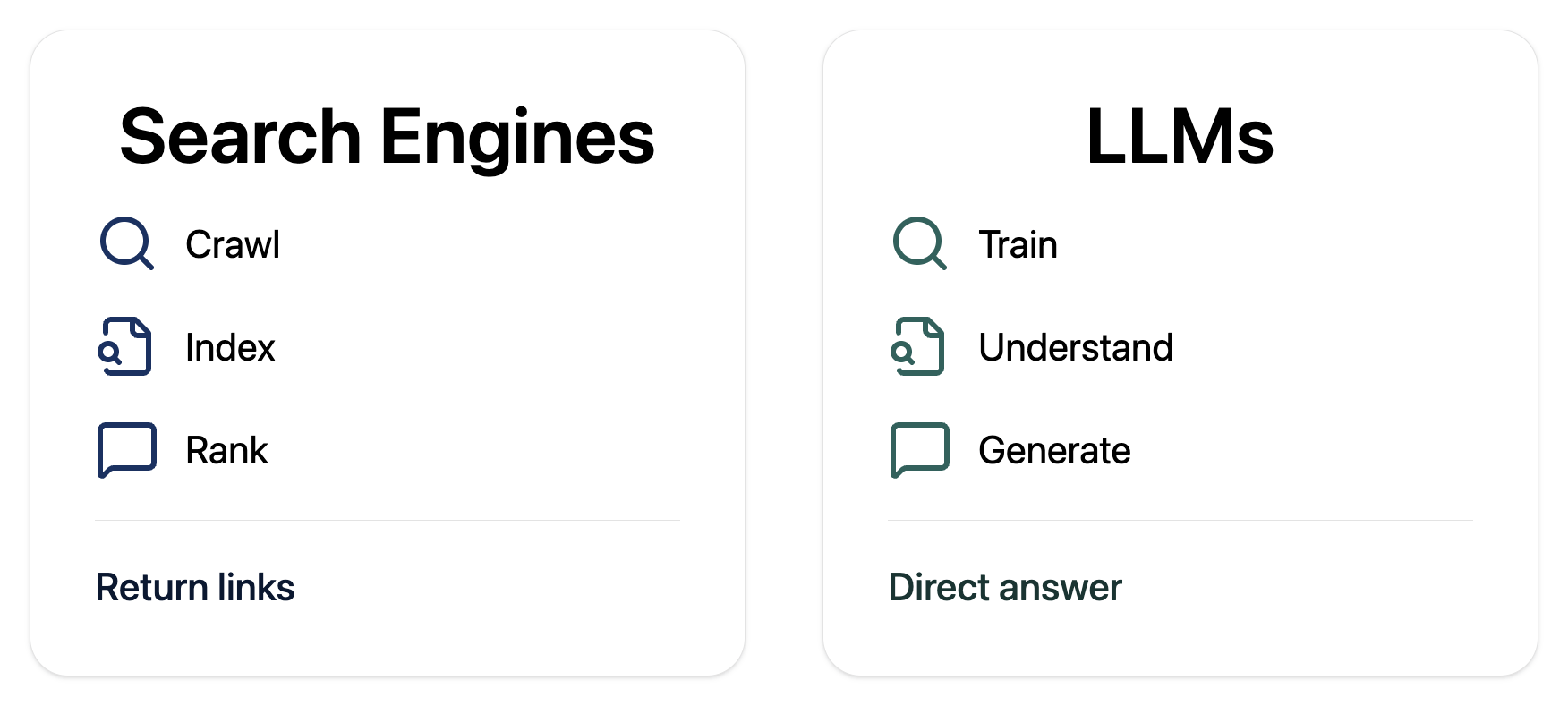The image size is (1568, 714).
Task: Click the Train label text
Action: tap(1018, 244)
